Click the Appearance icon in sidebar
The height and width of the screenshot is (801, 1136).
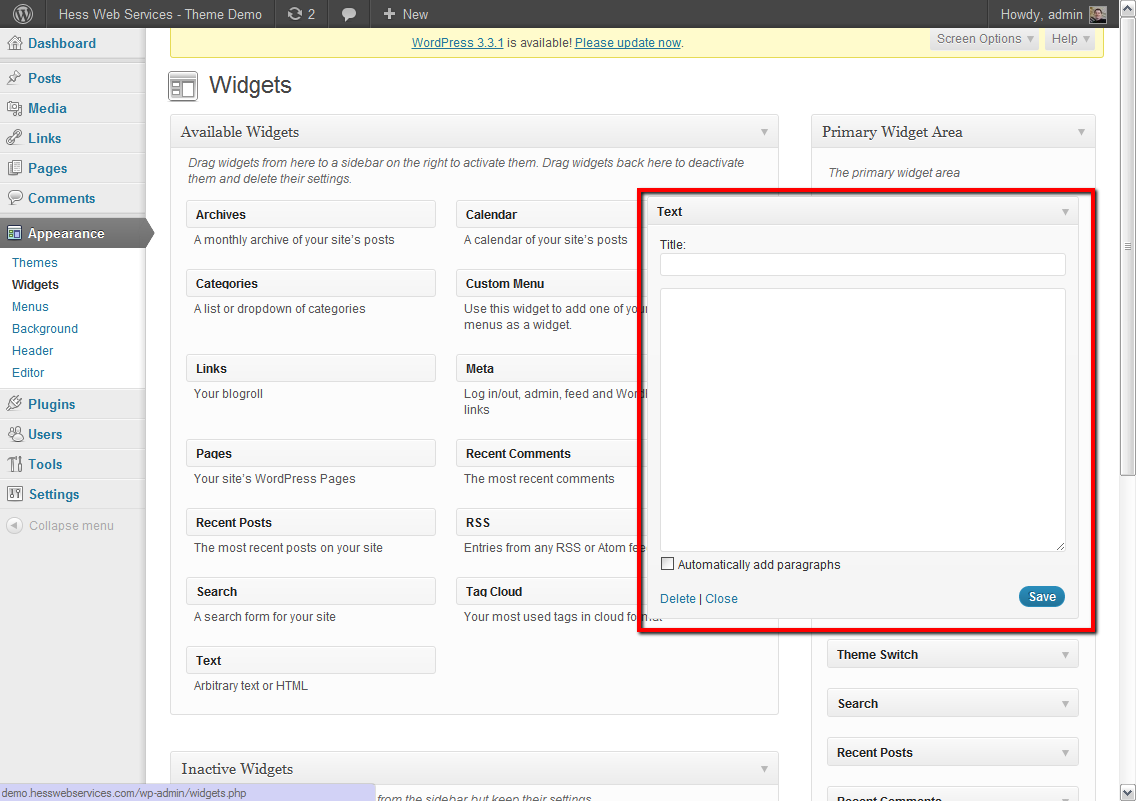(x=14, y=233)
